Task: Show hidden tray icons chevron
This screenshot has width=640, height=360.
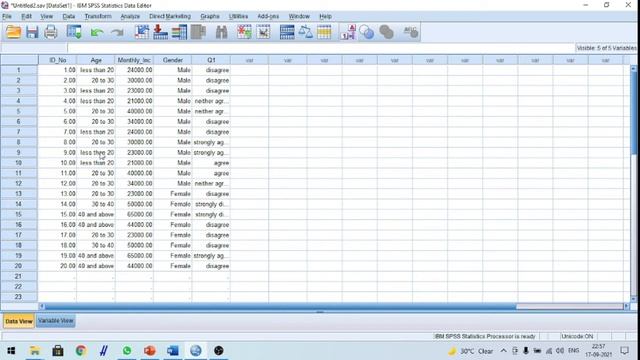Action: click(x=503, y=351)
